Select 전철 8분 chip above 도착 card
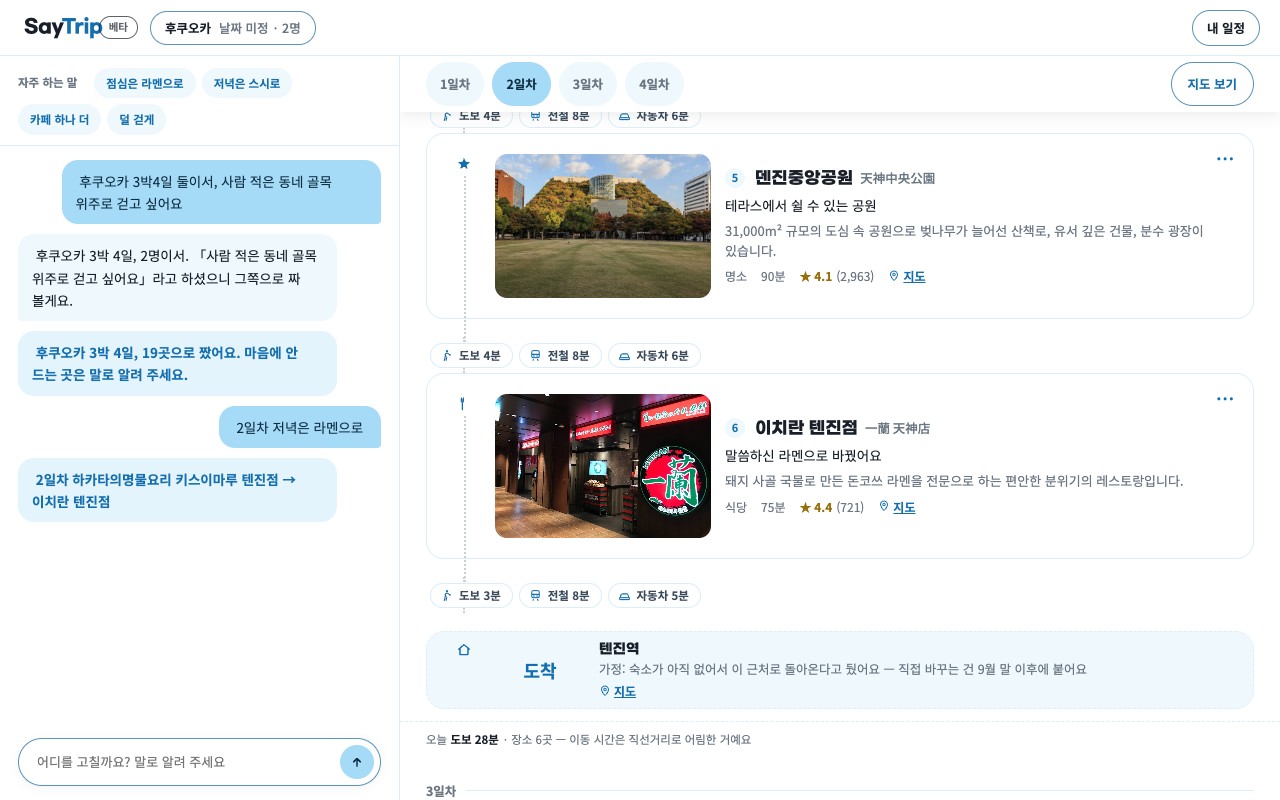The width and height of the screenshot is (1280, 800). (x=560, y=596)
